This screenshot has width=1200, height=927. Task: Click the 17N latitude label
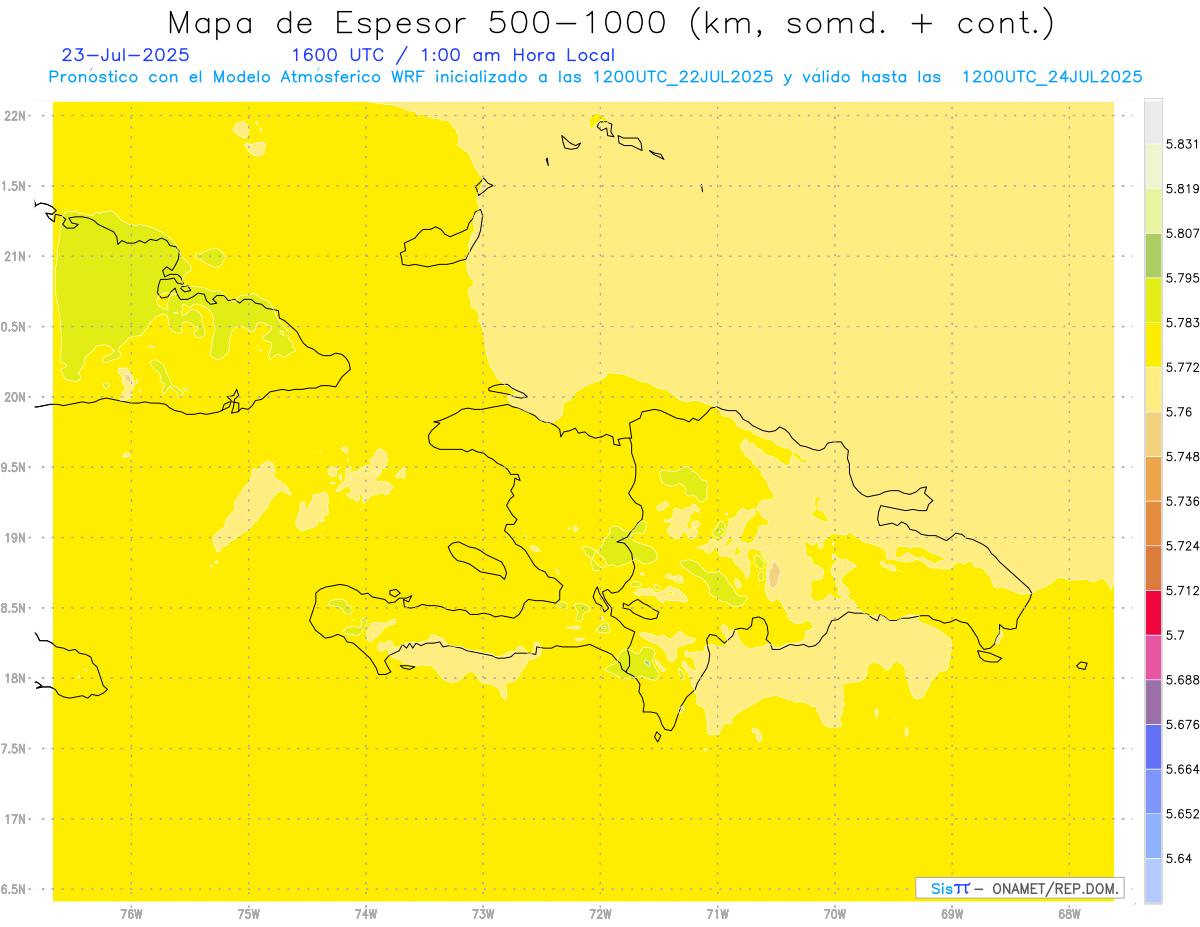(15, 820)
